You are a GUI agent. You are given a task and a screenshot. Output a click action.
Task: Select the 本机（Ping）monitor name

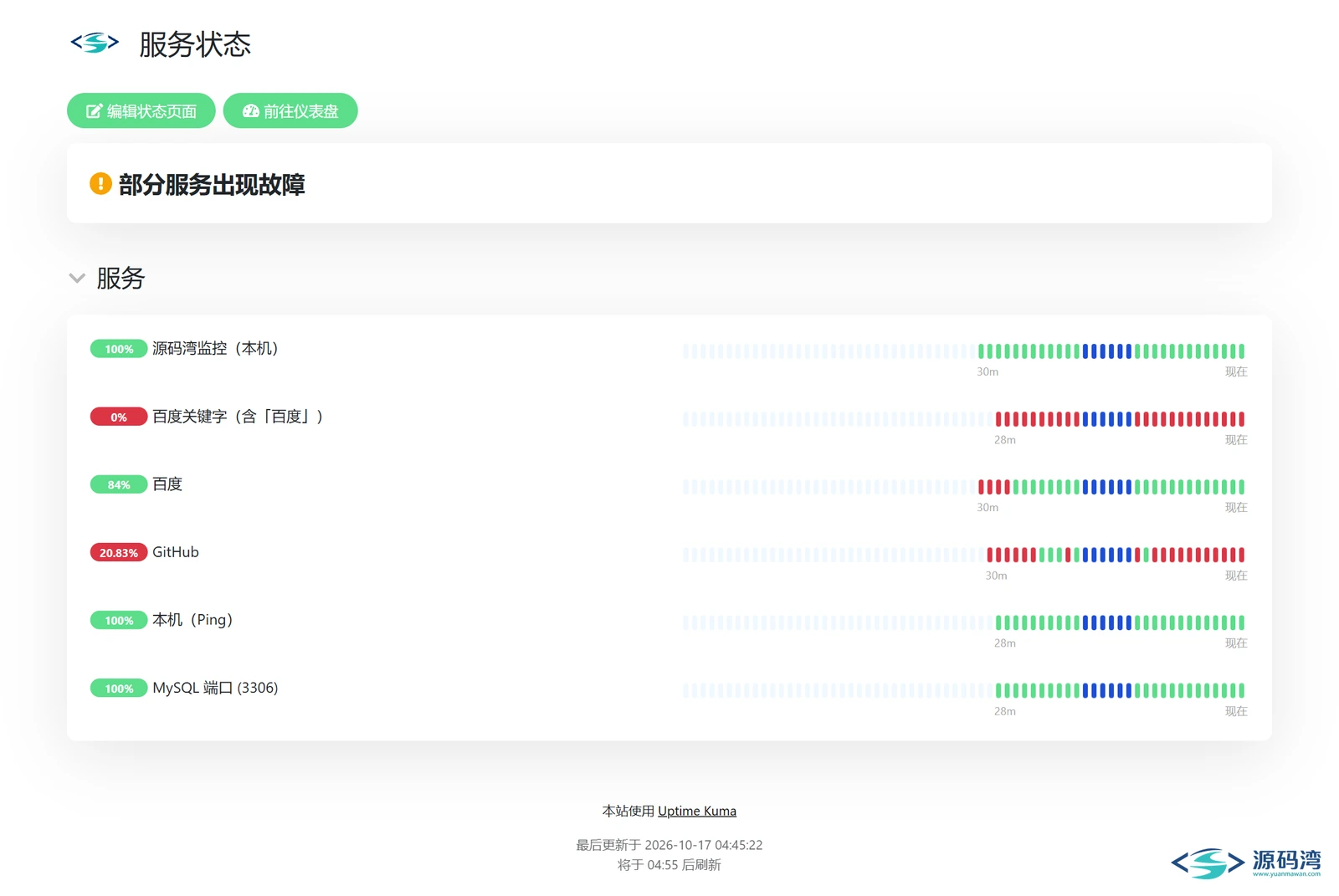[x=192, y=620]
